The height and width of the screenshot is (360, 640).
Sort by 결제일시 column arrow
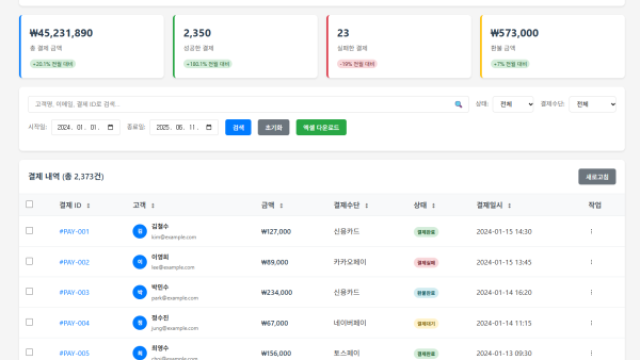[509, 206]
